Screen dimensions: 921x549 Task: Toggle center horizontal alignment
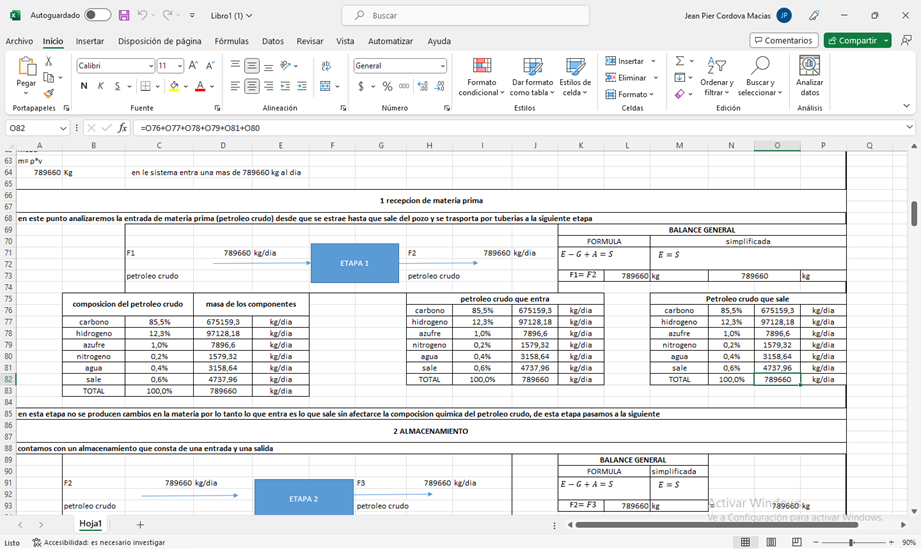point(252,86)
